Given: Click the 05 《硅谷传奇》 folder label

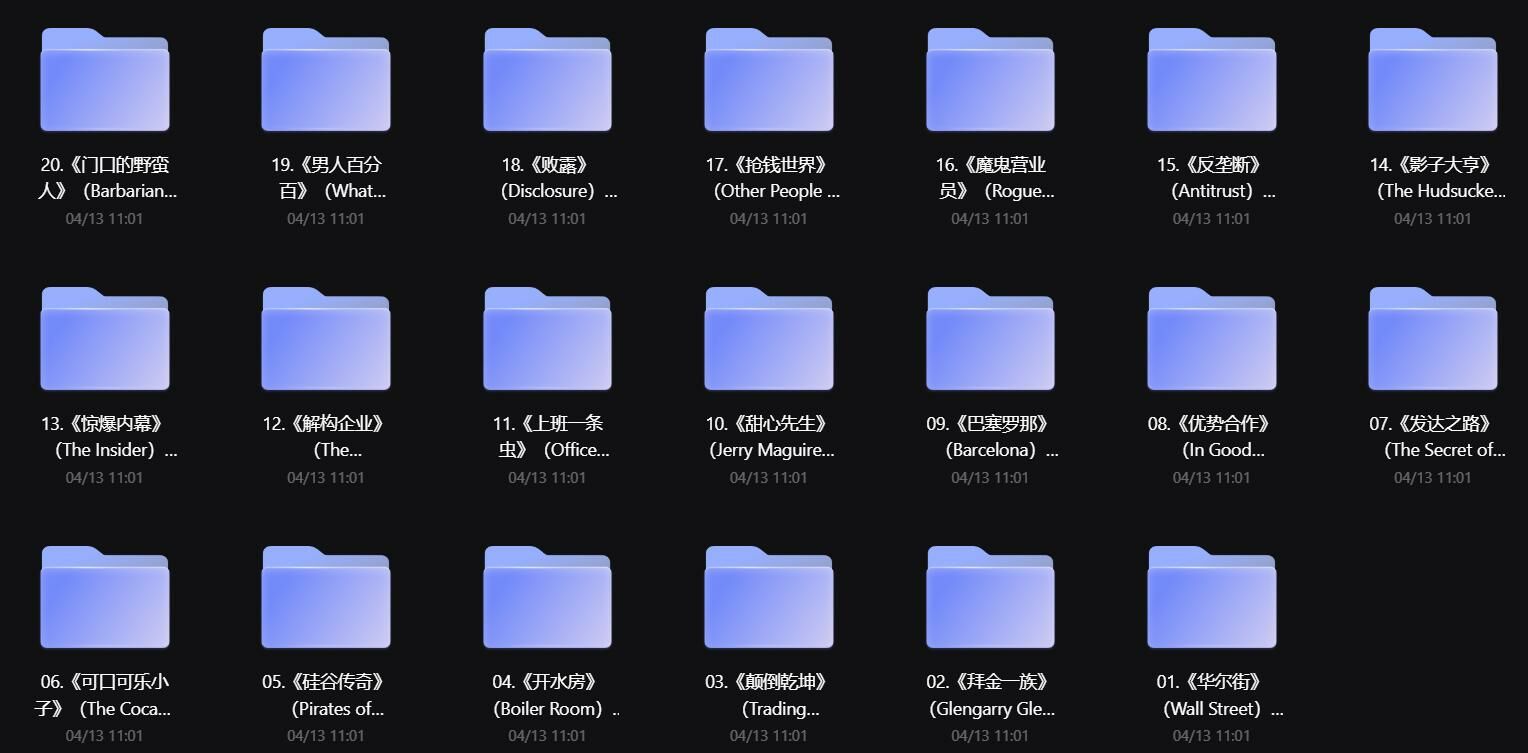Looking at the screenshot, I should click(325, 695).
